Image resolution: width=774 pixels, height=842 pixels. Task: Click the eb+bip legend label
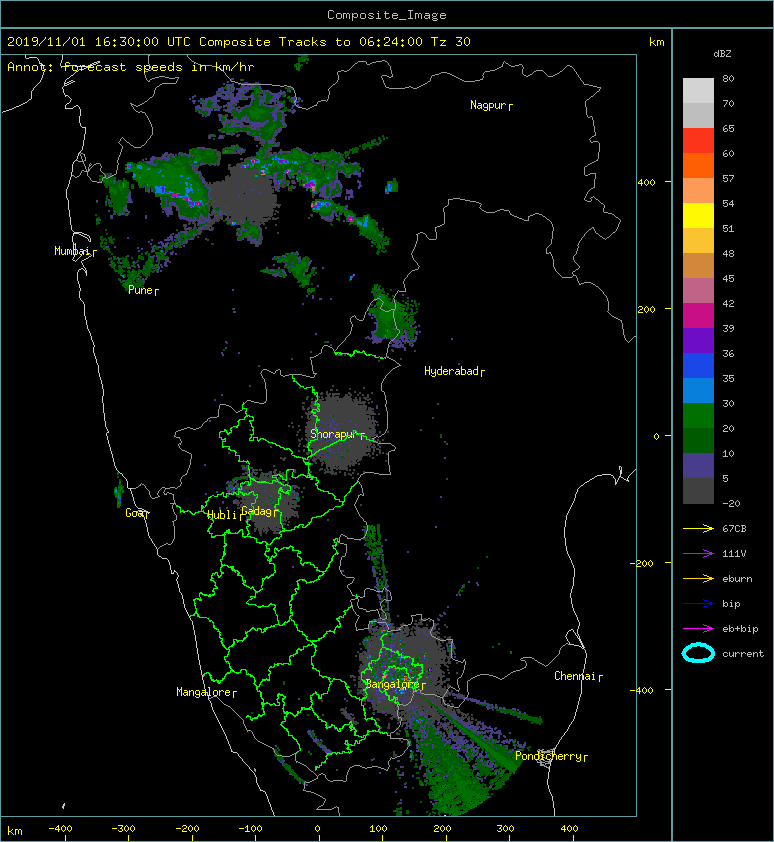tap(740, 629)
